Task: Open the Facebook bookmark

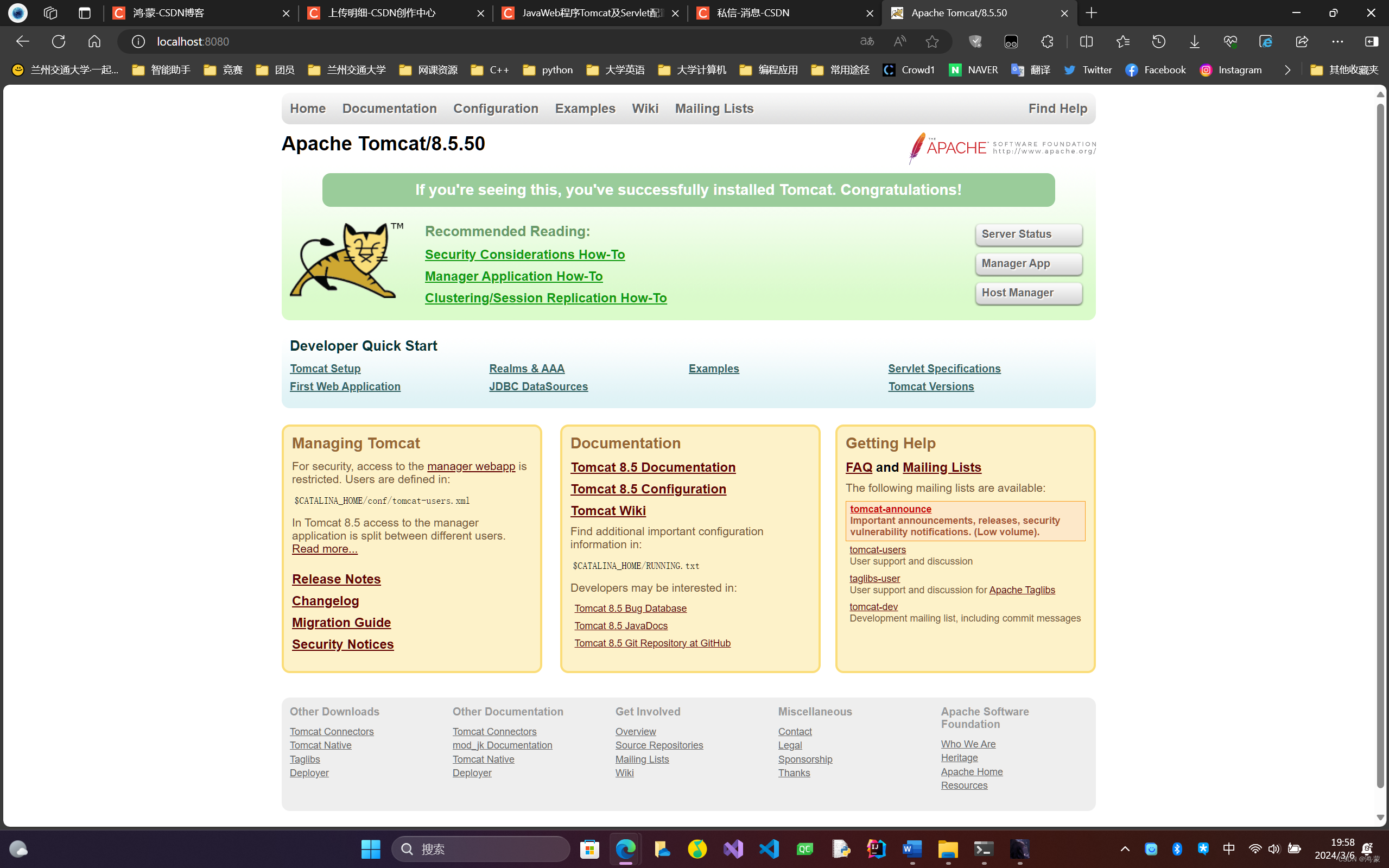Action: (x=1156, y=70)
